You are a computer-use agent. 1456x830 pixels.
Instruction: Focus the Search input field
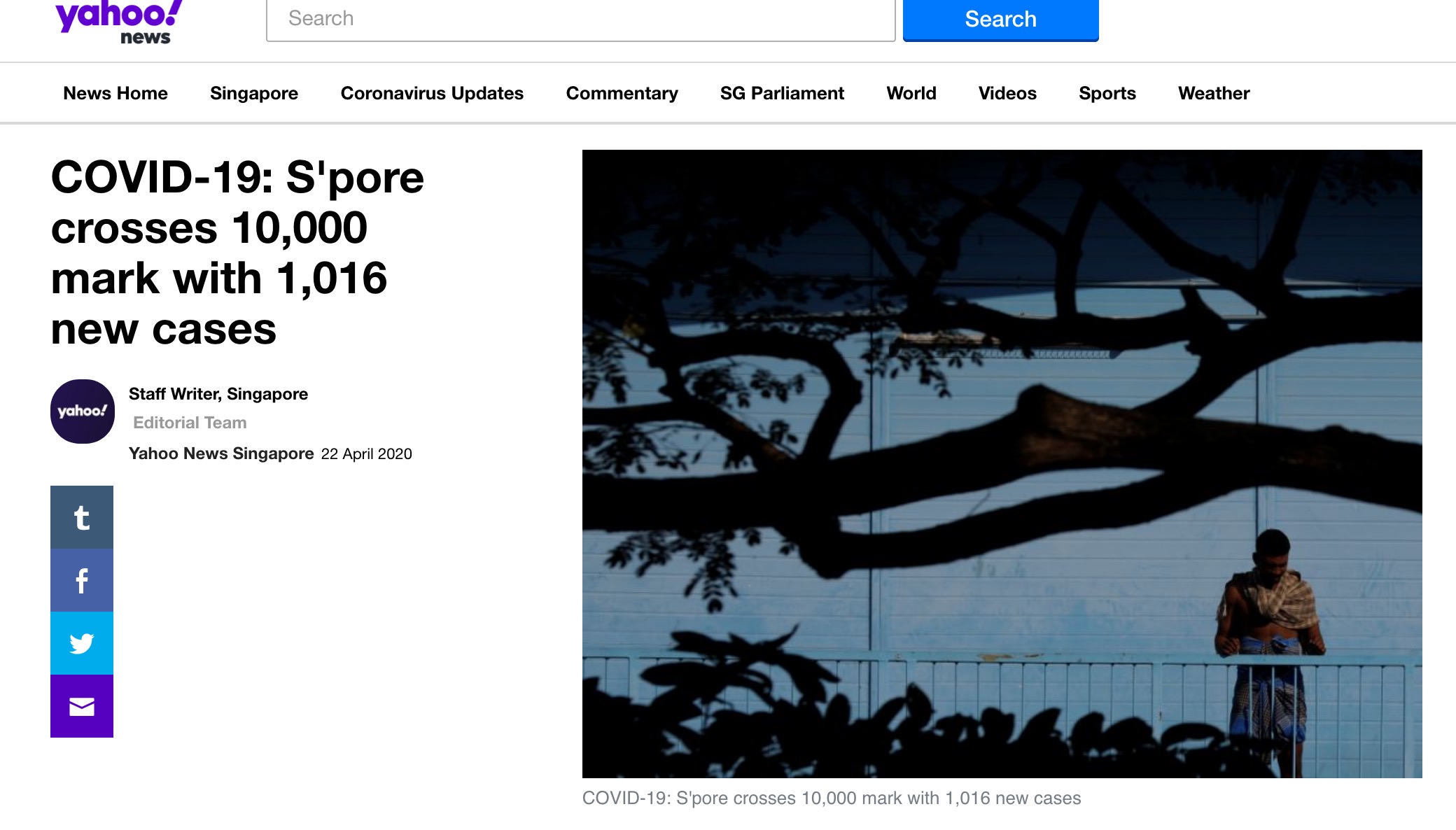[581, 20]
